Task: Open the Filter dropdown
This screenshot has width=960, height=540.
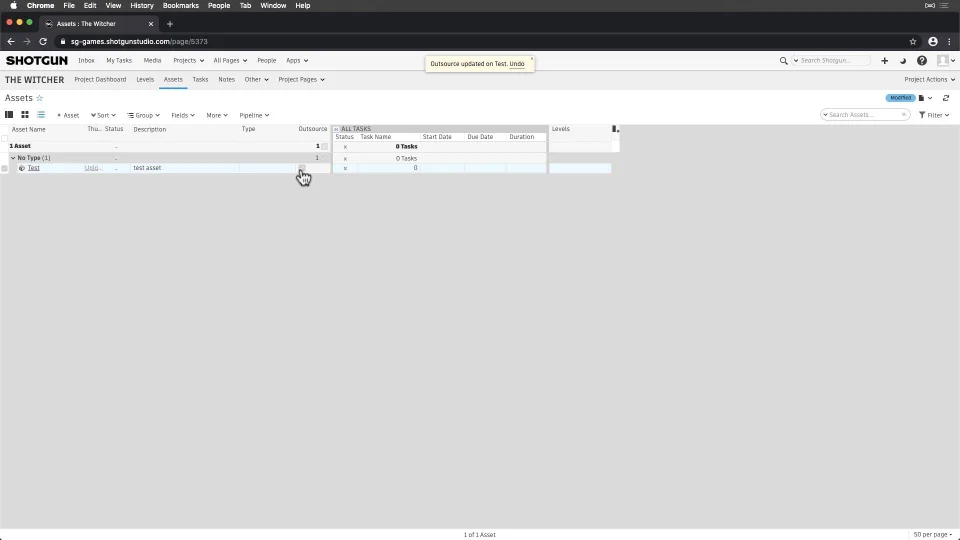Action: pos(934,115)
